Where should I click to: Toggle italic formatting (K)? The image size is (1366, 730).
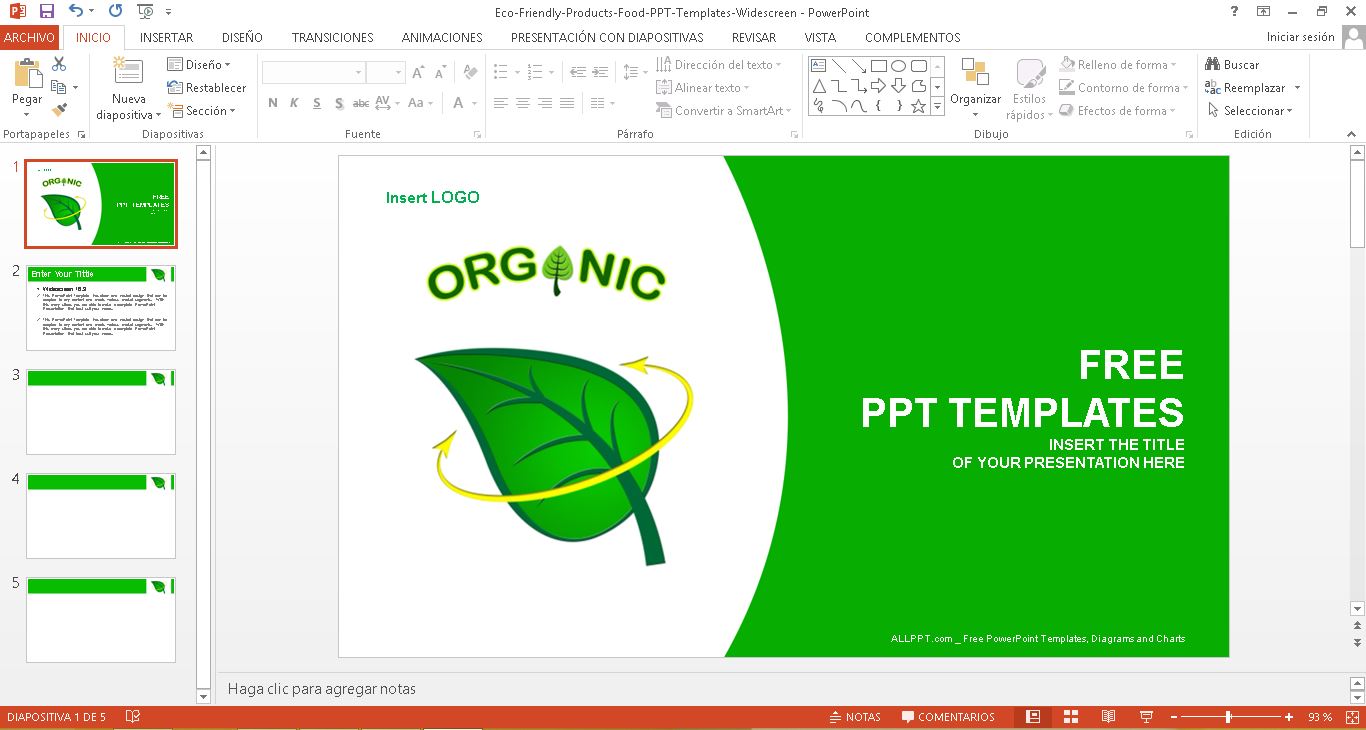[295, 103]
